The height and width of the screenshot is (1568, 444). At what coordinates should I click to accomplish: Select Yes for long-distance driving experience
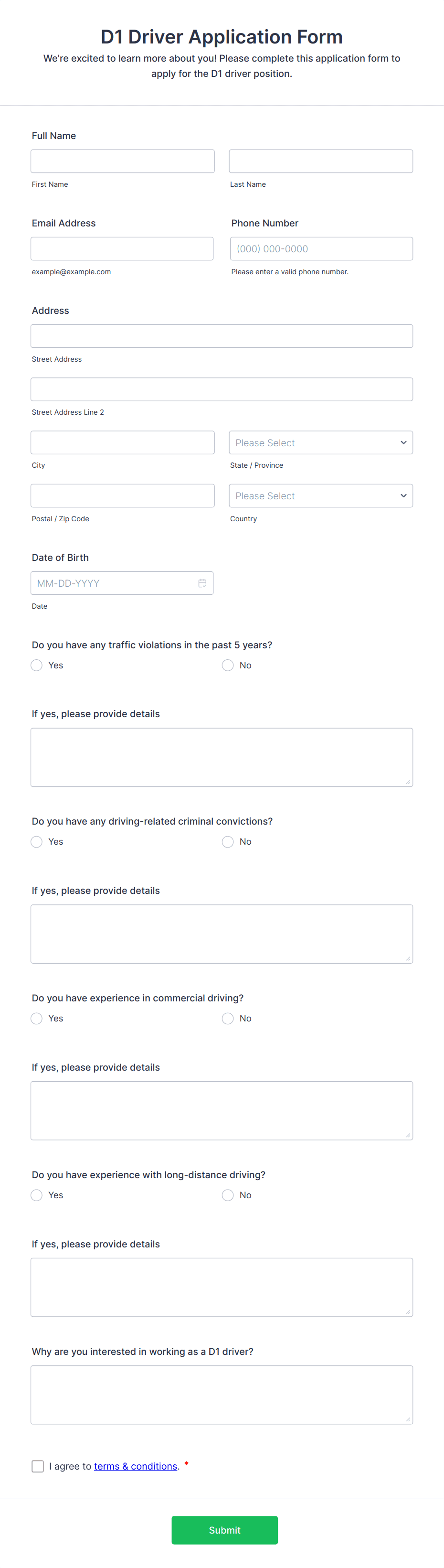tap(36, 1194)
